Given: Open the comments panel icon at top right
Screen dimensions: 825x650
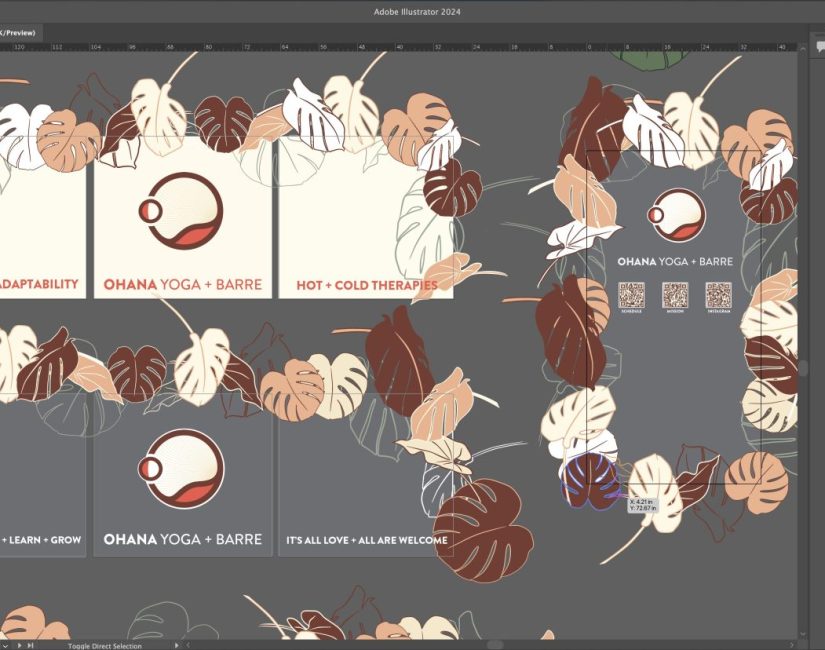Looking at the screenshot, I should point(817,48).
